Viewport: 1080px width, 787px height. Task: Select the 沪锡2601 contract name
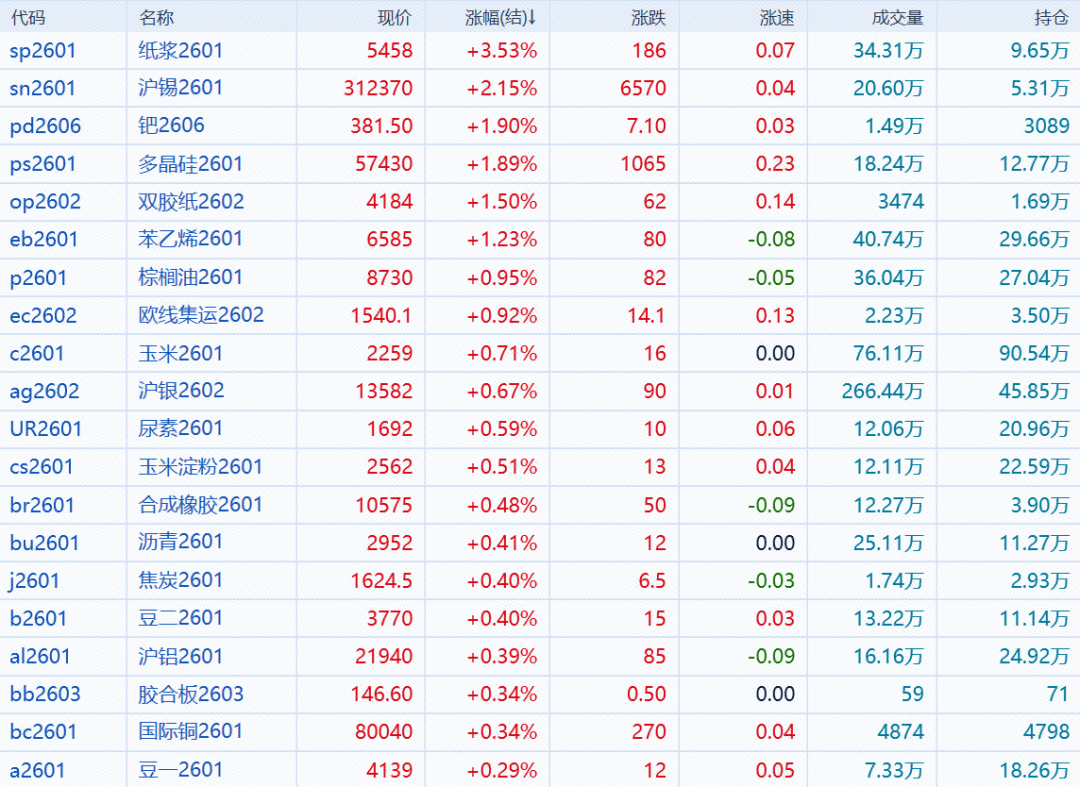[x=180, y=88]
